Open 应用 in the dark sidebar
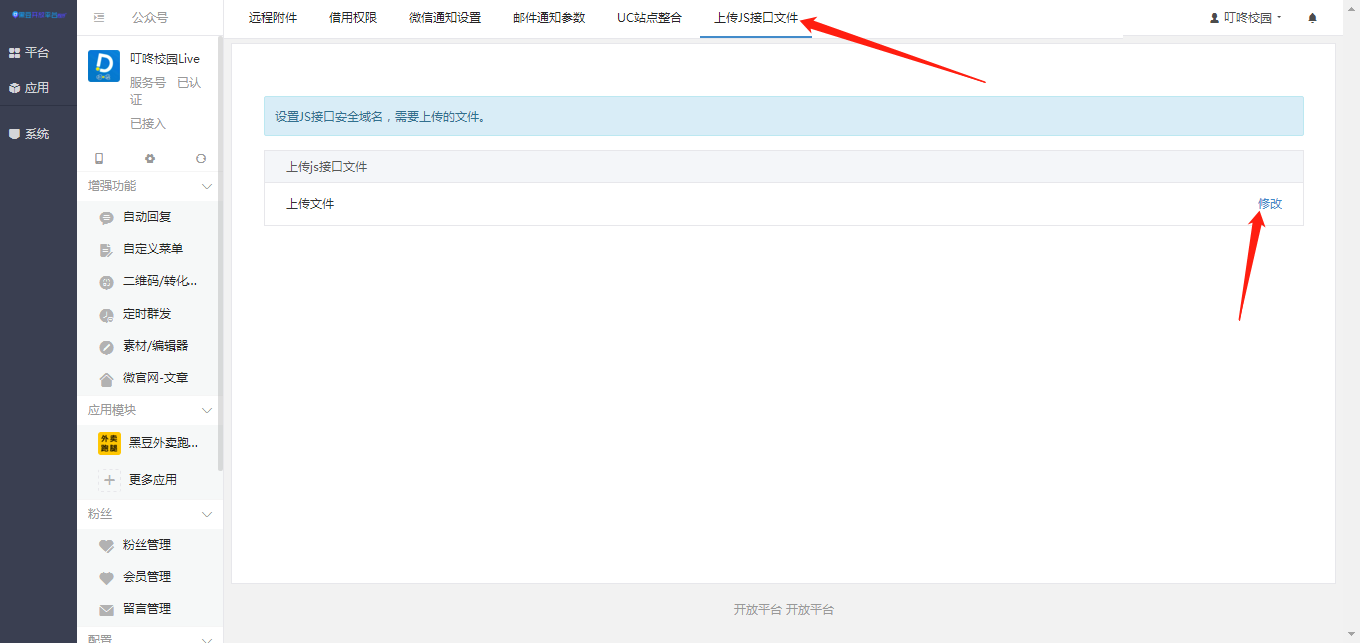This screenshot has width=1360, height=643. click(x=29, y=88)
